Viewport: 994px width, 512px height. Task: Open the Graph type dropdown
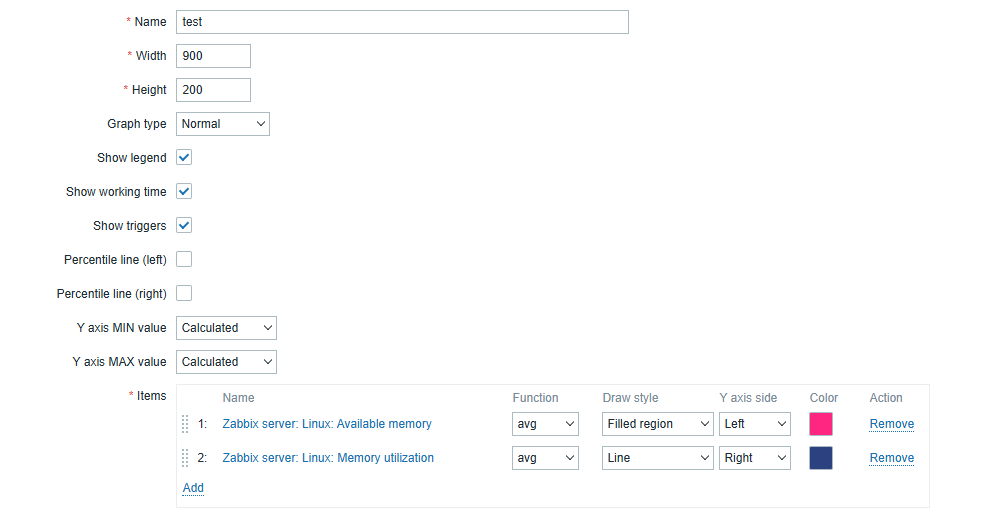click(223, 124)
